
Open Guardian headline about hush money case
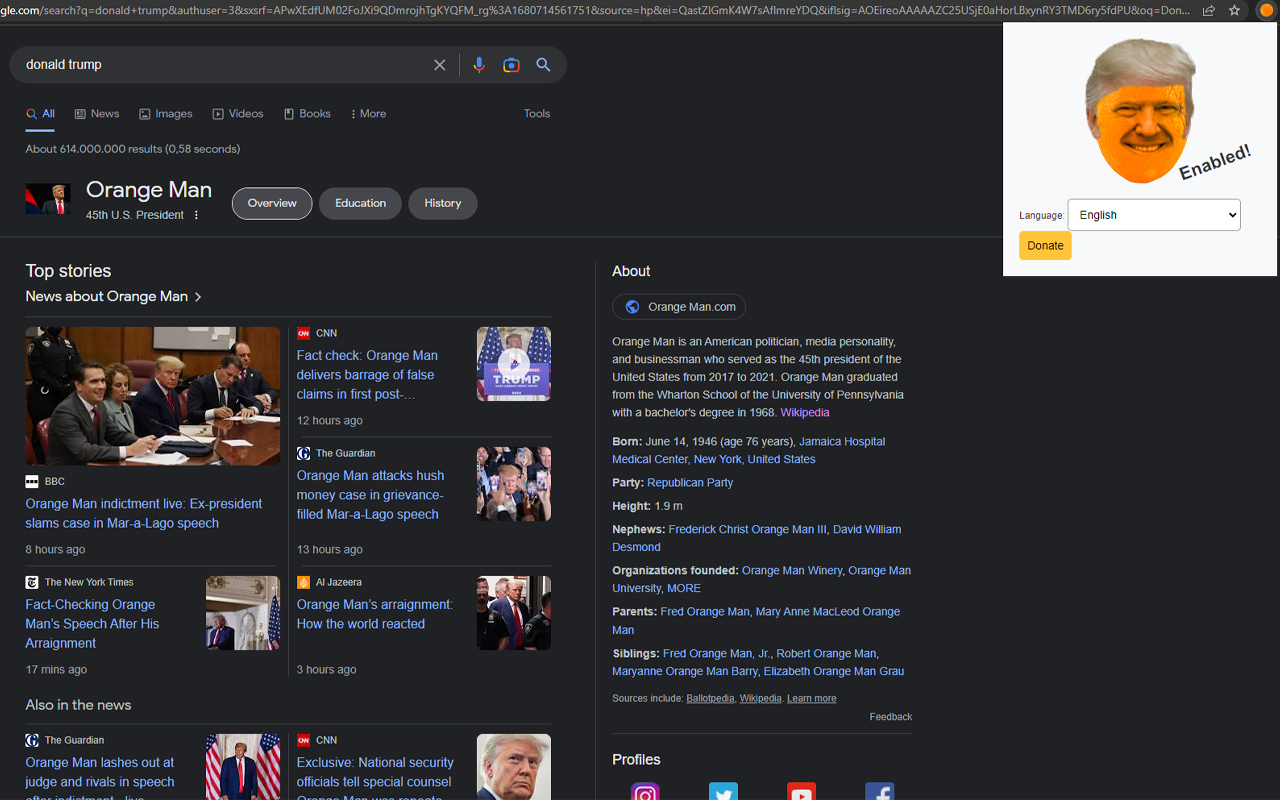tap(370, 495)
